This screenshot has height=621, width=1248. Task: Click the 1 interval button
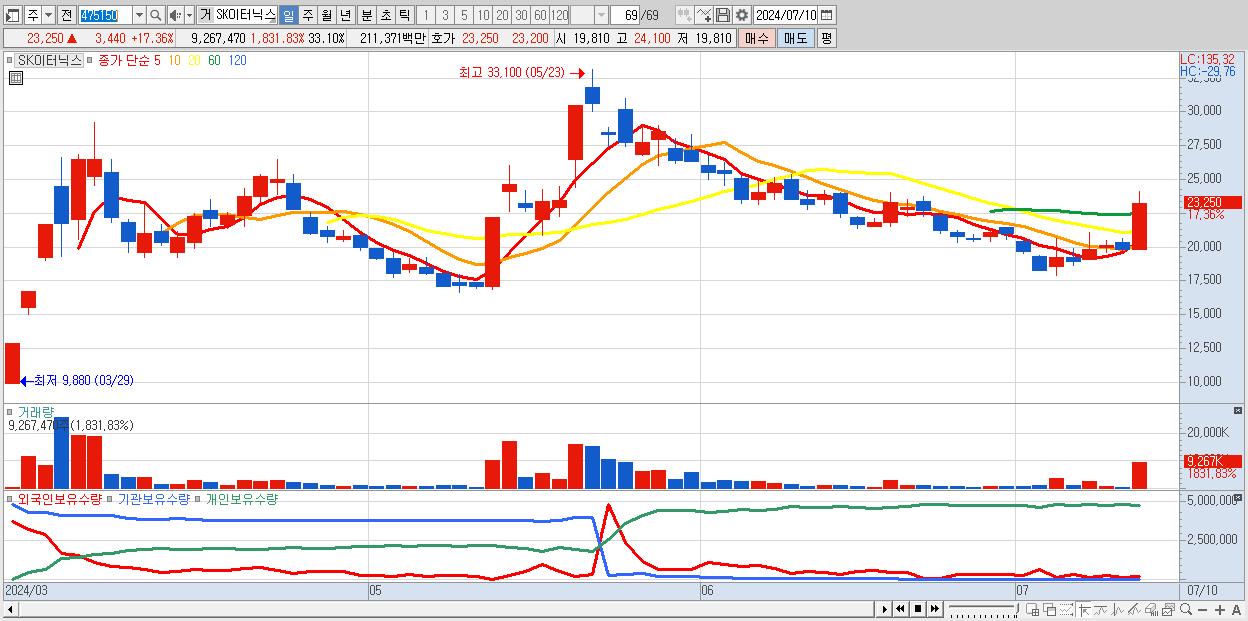(x=426, y=15)
